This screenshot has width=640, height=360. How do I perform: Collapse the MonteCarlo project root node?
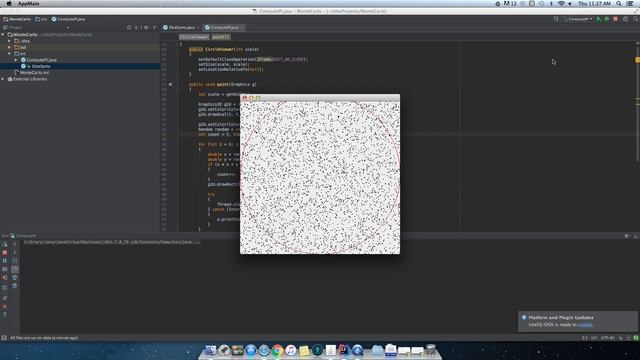click(x=3, y=35)
